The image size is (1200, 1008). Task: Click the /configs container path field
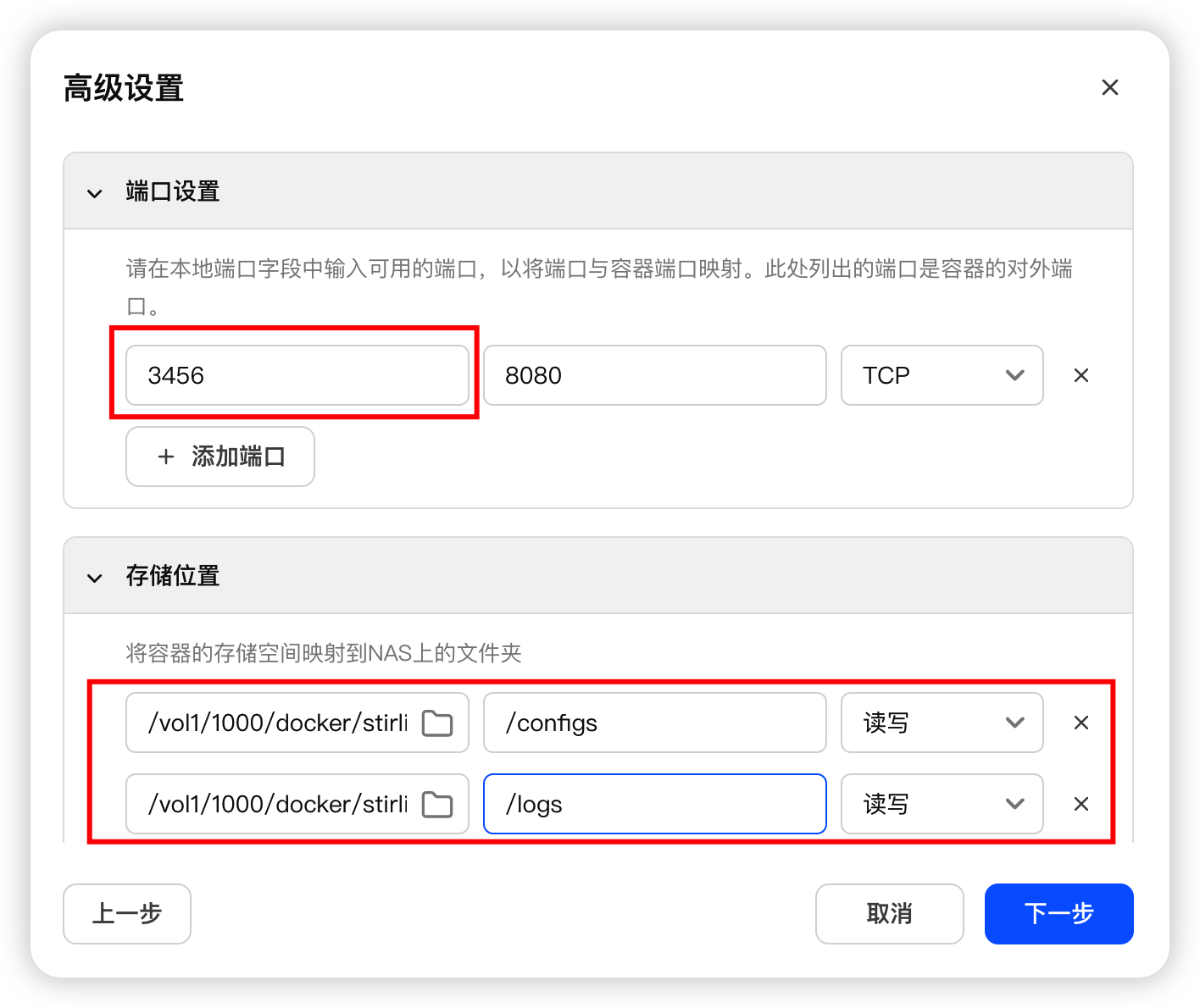654,723
